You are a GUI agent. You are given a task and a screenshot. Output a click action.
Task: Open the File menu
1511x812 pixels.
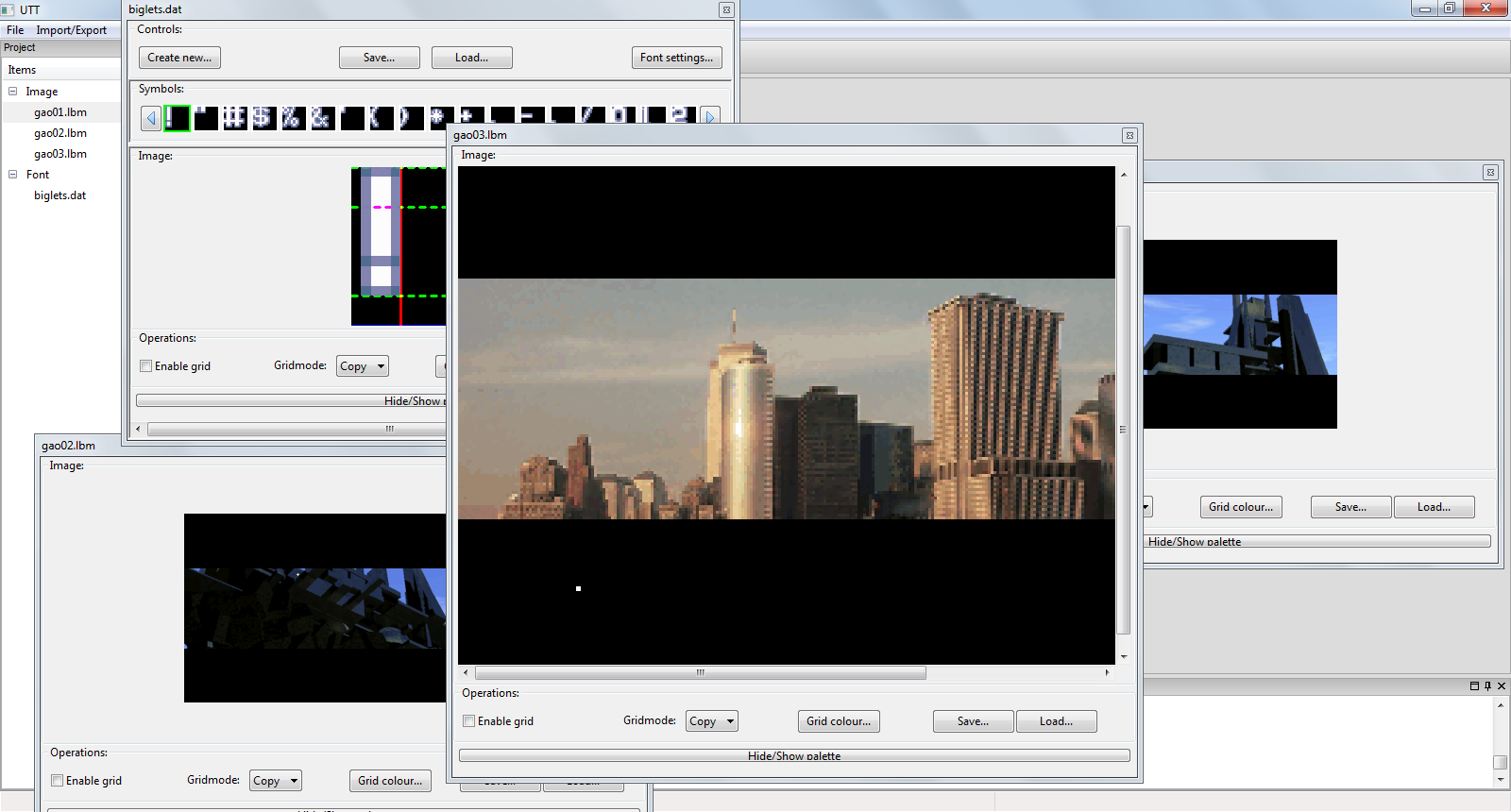point(15,30)
